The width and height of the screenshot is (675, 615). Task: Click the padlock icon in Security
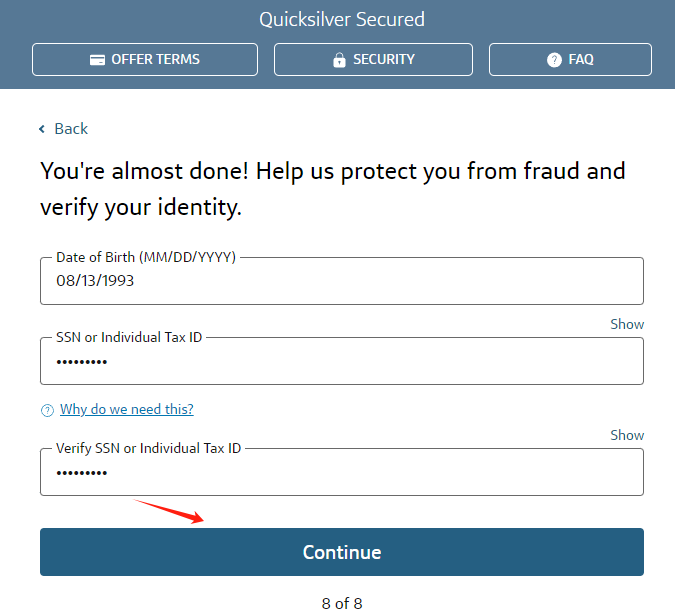(x=339, y=60)
